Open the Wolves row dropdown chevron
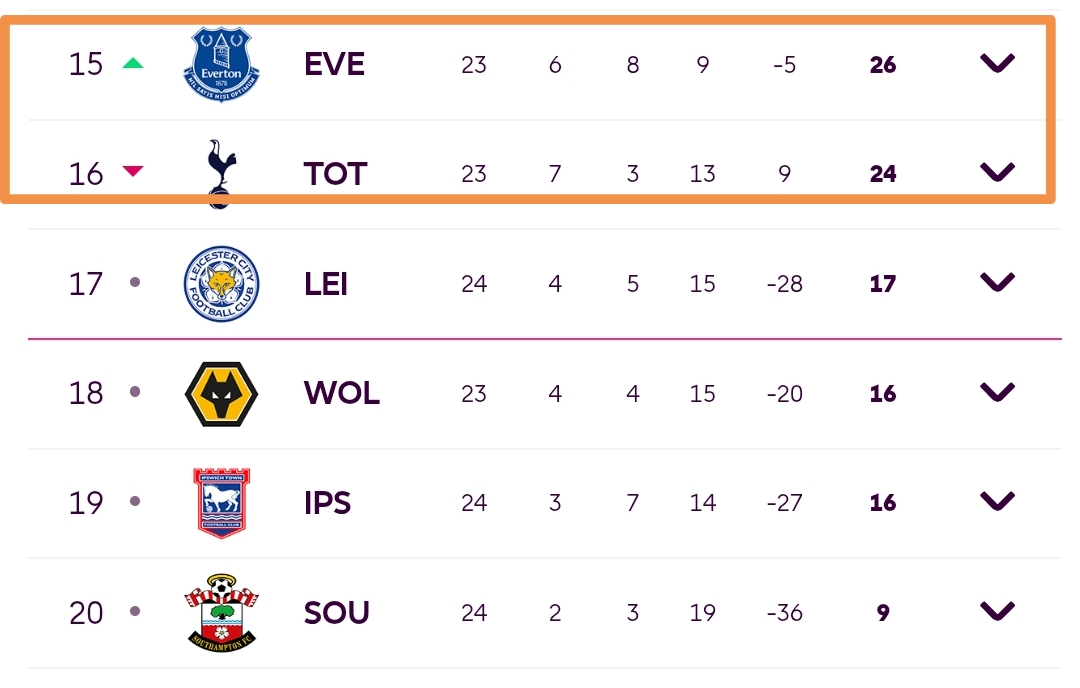1080x688 pixels. point(997,392)
